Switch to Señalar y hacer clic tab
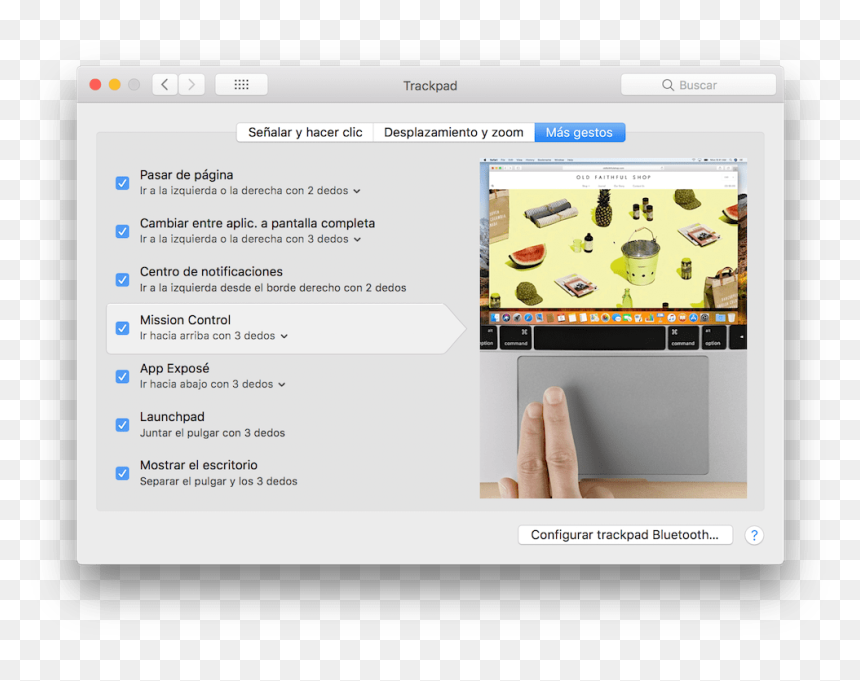The width and height of the screenshot is (860, 681). point(305,132)
